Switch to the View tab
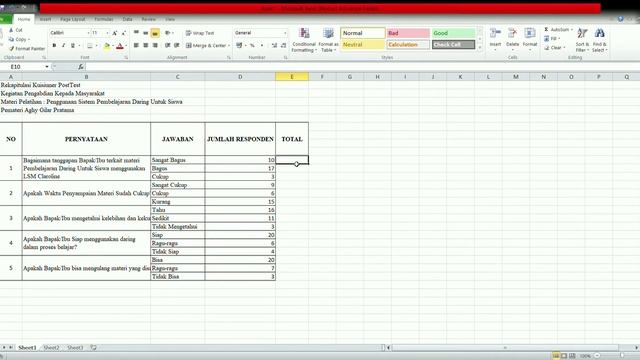This screenshot has width=640, height=360. pyautogui.click(x=170, y=19)
